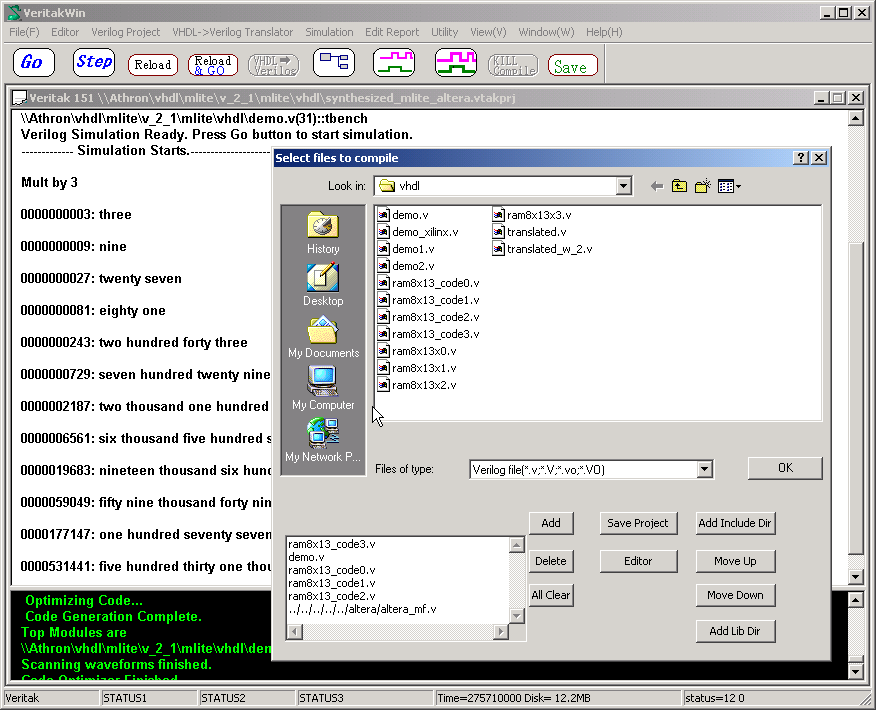Click the Kill Compile toolbar button
This screenshot has height=710, width=876.
(513, 65)
